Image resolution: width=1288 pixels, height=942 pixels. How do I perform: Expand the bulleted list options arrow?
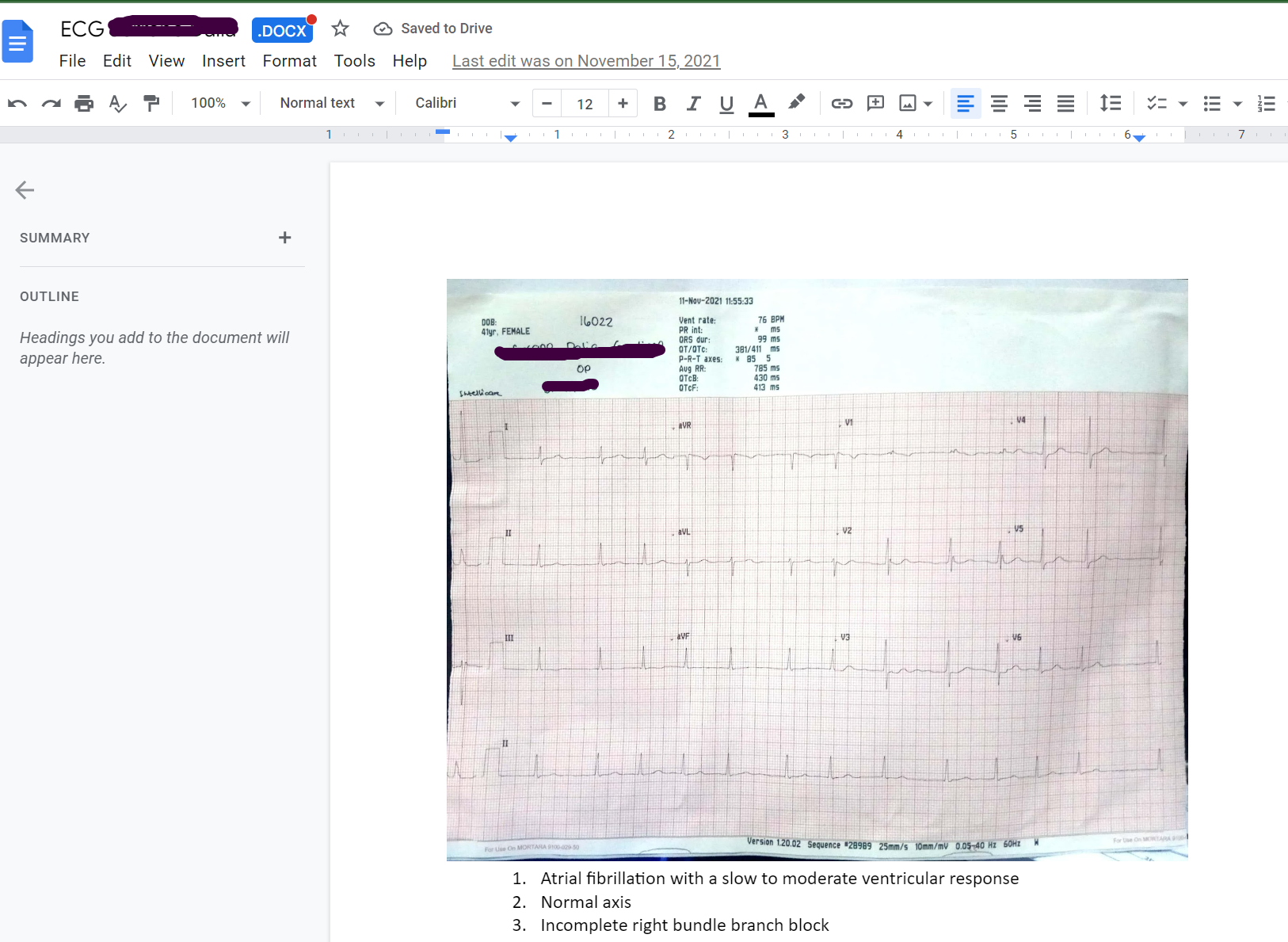(1237, 104)
